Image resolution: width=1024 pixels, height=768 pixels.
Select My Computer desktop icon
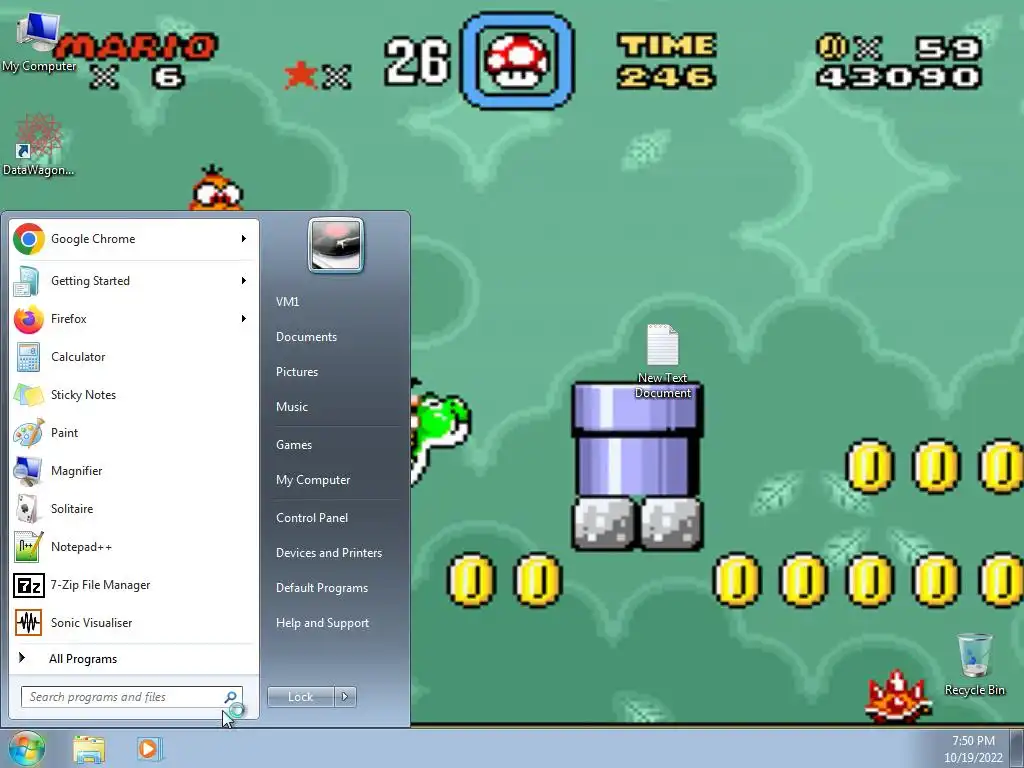coord(39,42)
